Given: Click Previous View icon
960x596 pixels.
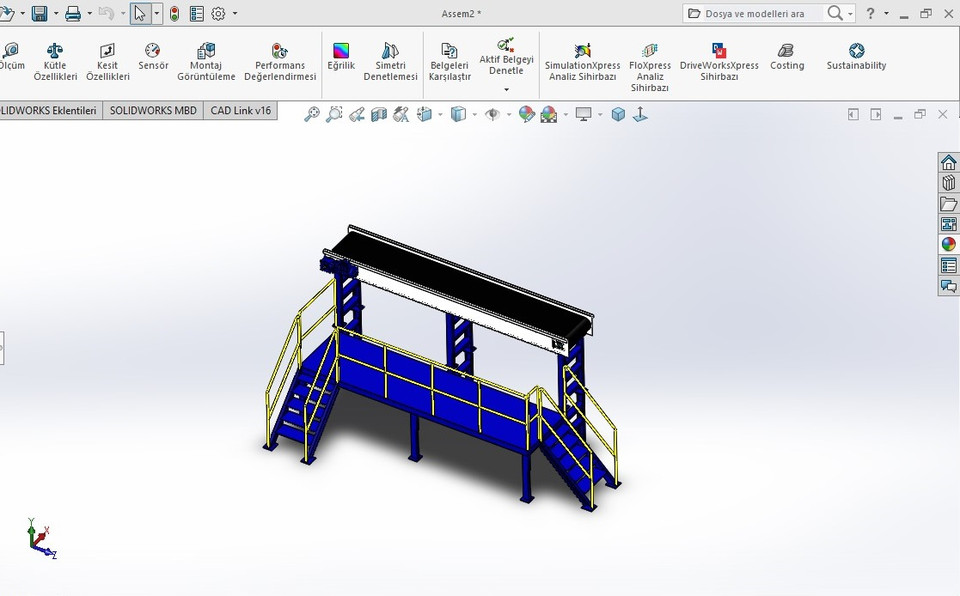Looking at the screenshot, I should 357,114.
